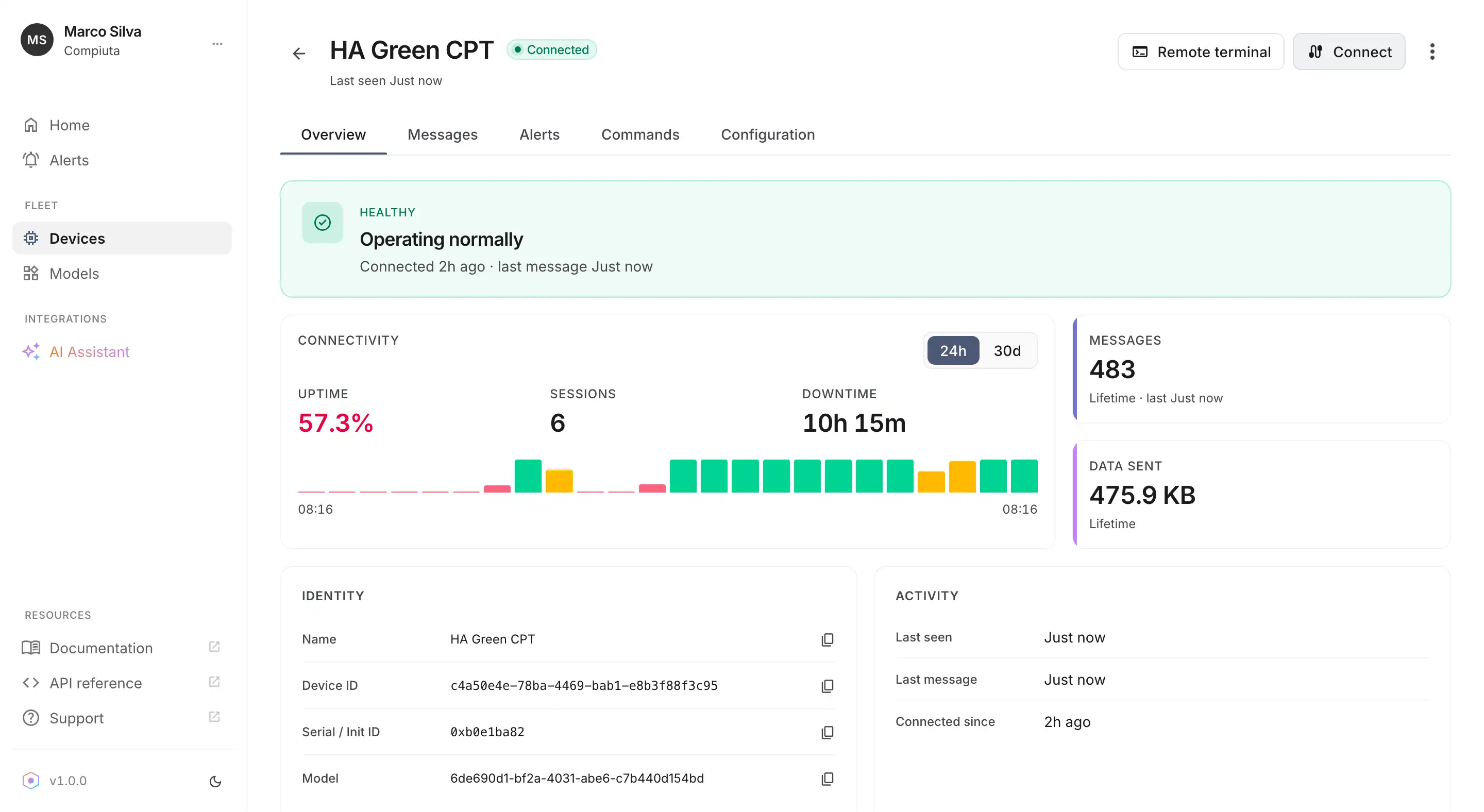Viewport: 1484px width, 812px height.
Task: Click the version logo icon
Action: (31, 781)
